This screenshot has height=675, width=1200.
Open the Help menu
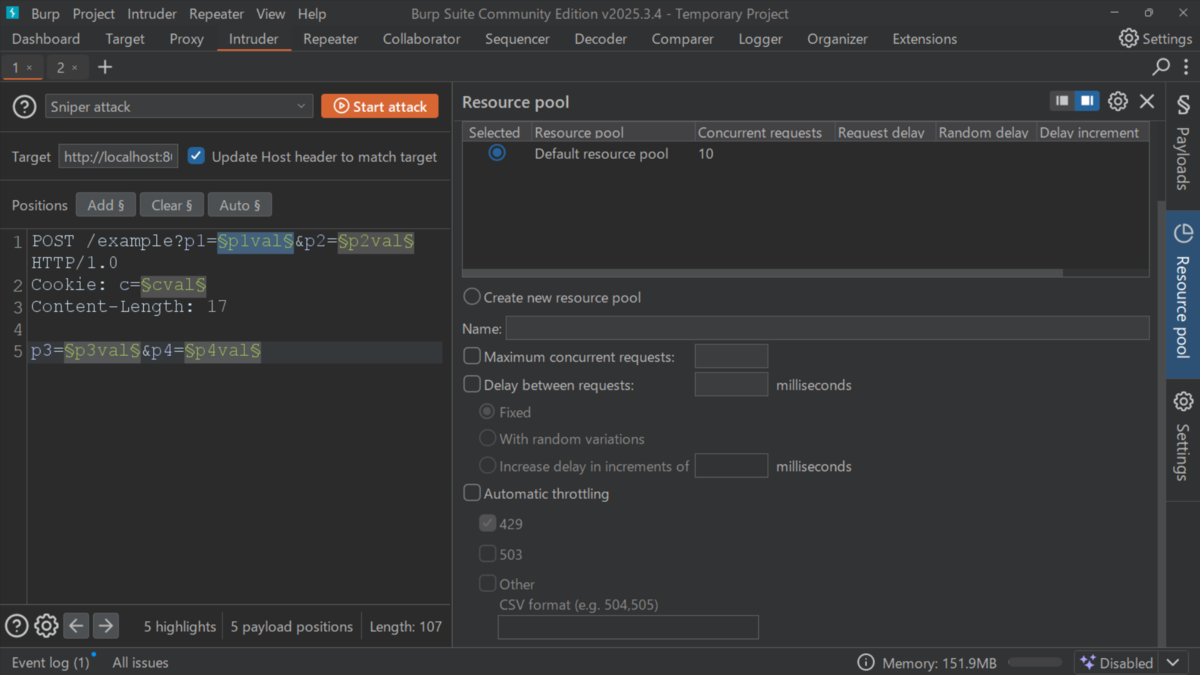tap(312, 14)
